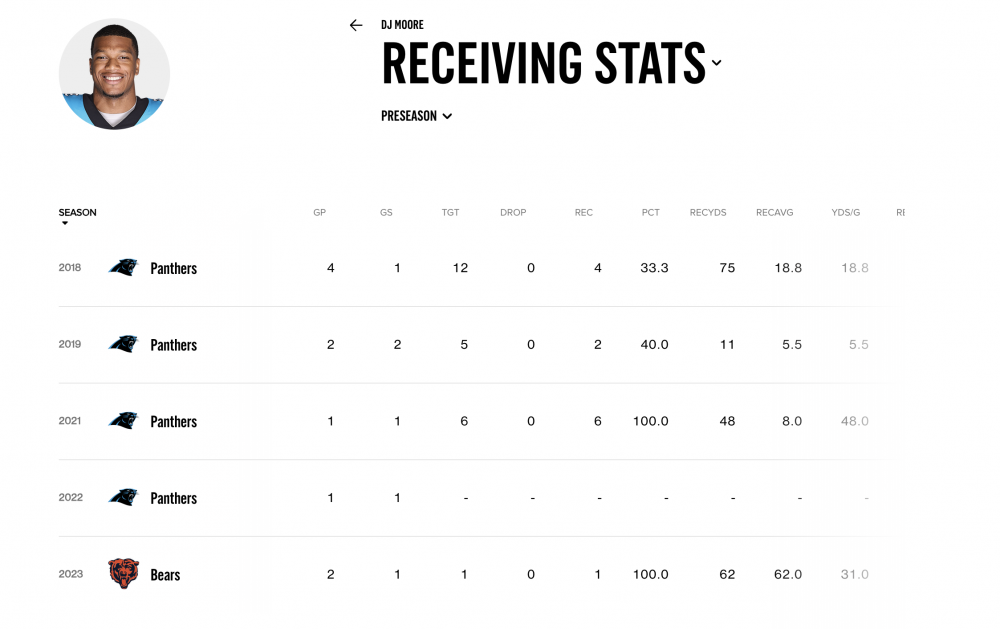Viewport: 1000px width, 629px height.
Task: Click the Bears logo in the 2023 row
Action: point(123,574)
